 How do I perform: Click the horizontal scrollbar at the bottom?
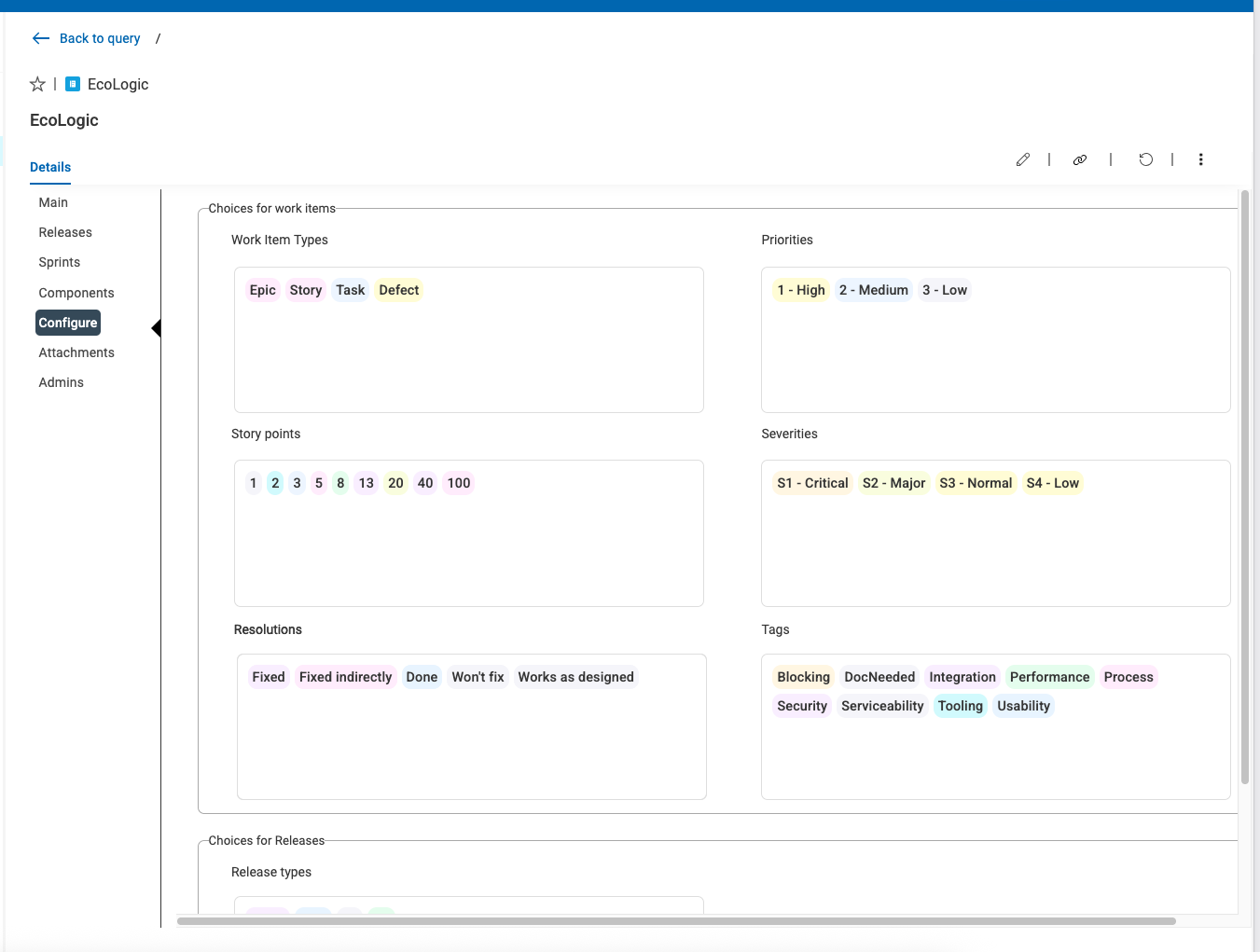tap(676, 921)
